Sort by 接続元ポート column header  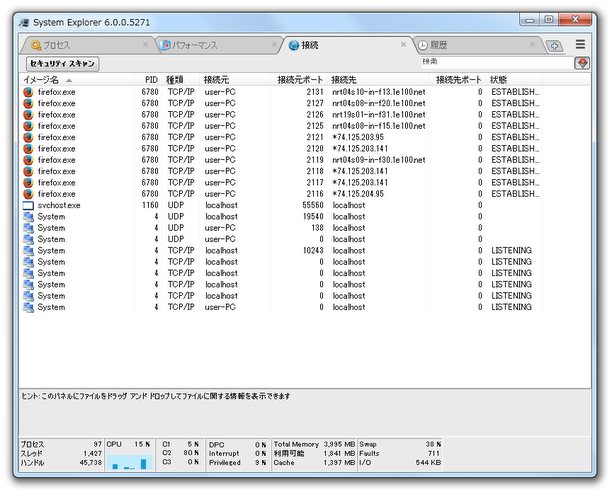pos(299,80)
